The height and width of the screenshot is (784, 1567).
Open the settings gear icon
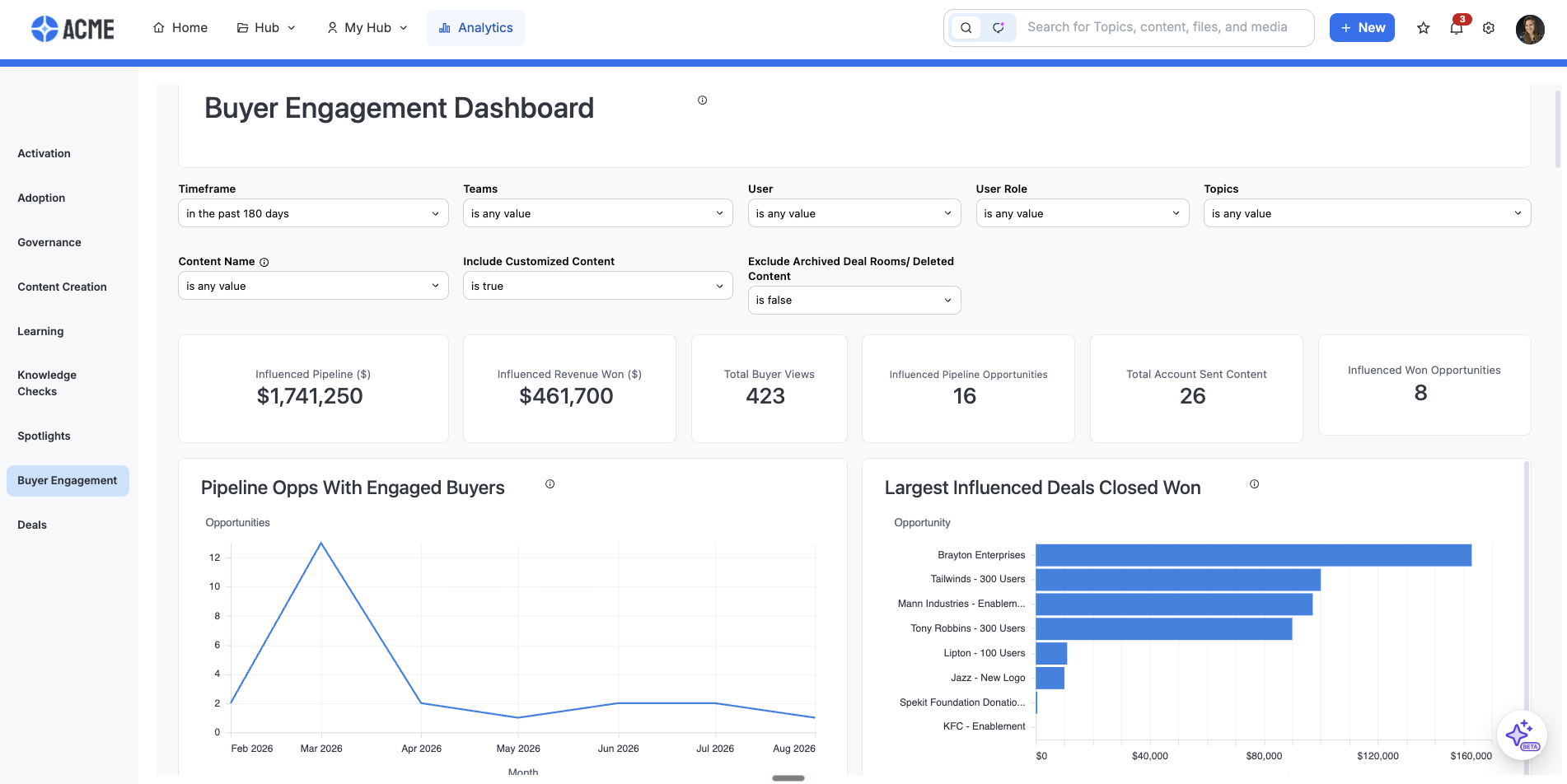(1489, 28)
